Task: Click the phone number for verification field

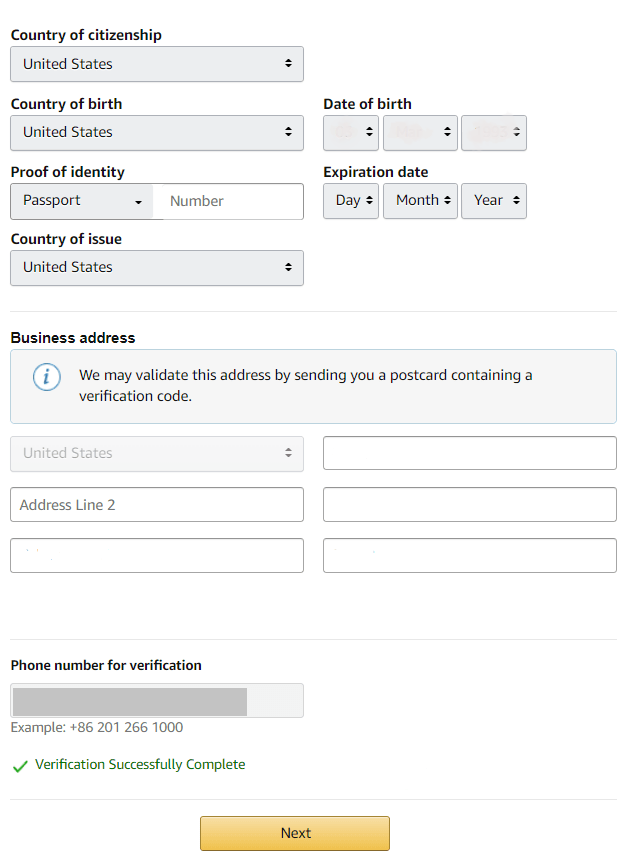Action: pyautogui.click(x=156, y=700)
